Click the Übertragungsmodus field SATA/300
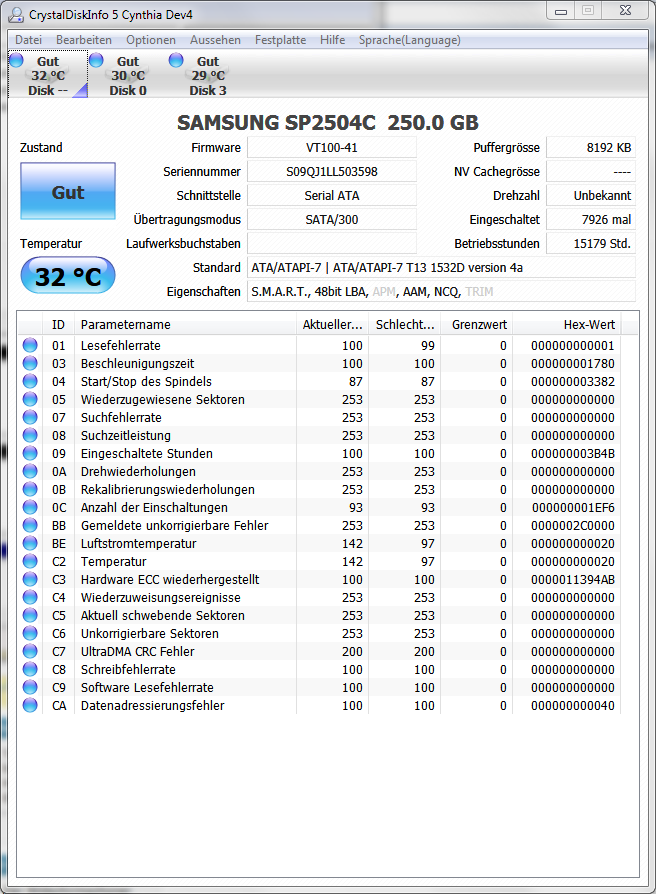The image size is (656, 894). pyautogui.click(x=332, y=220)
